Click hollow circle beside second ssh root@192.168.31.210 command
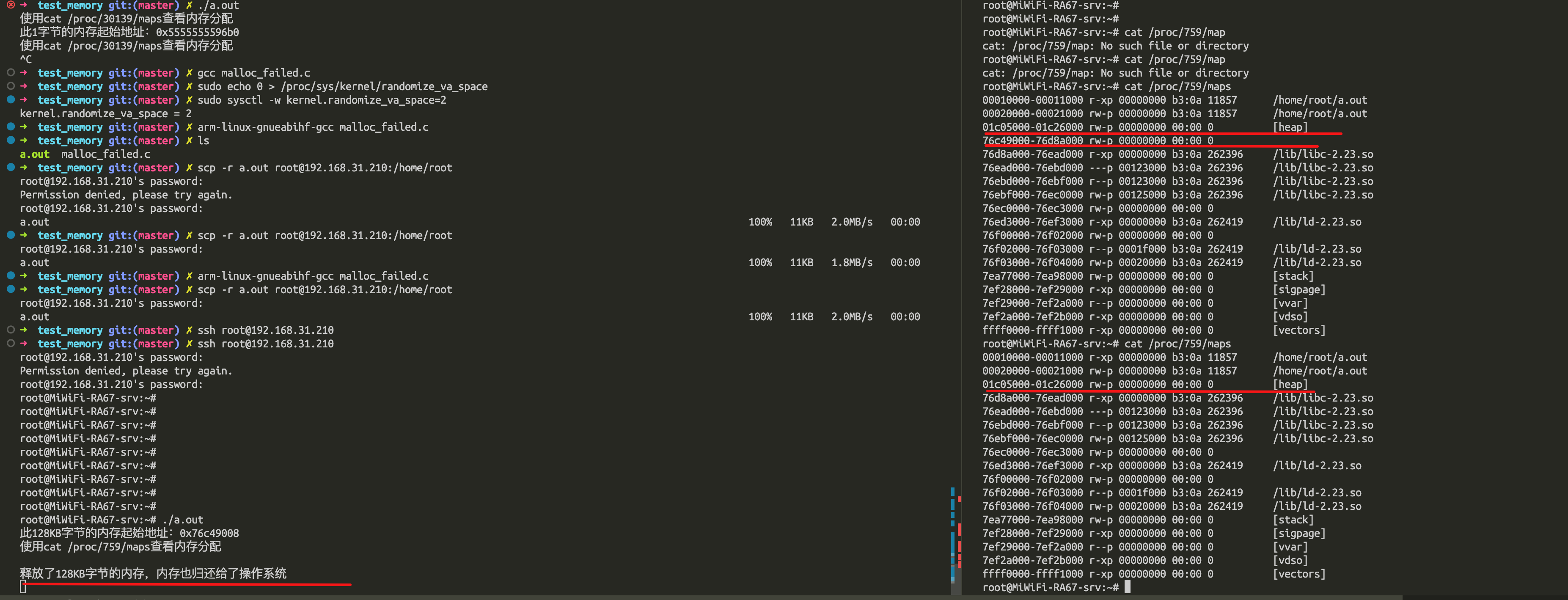Image resolution: width=1568 pixels, height=600 pixels. 10,343
